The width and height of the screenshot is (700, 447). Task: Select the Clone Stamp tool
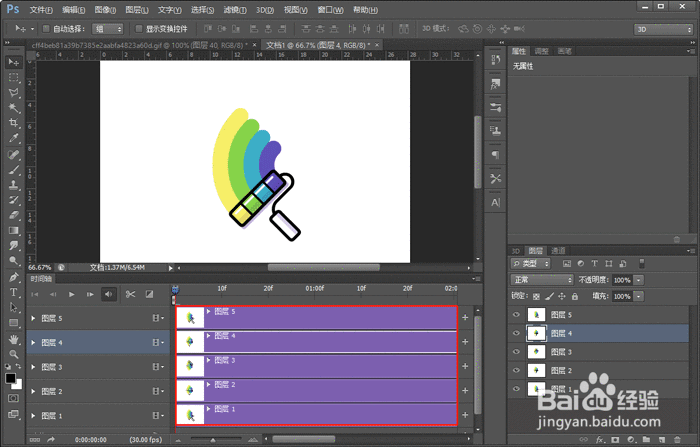[x=13, y=185]
